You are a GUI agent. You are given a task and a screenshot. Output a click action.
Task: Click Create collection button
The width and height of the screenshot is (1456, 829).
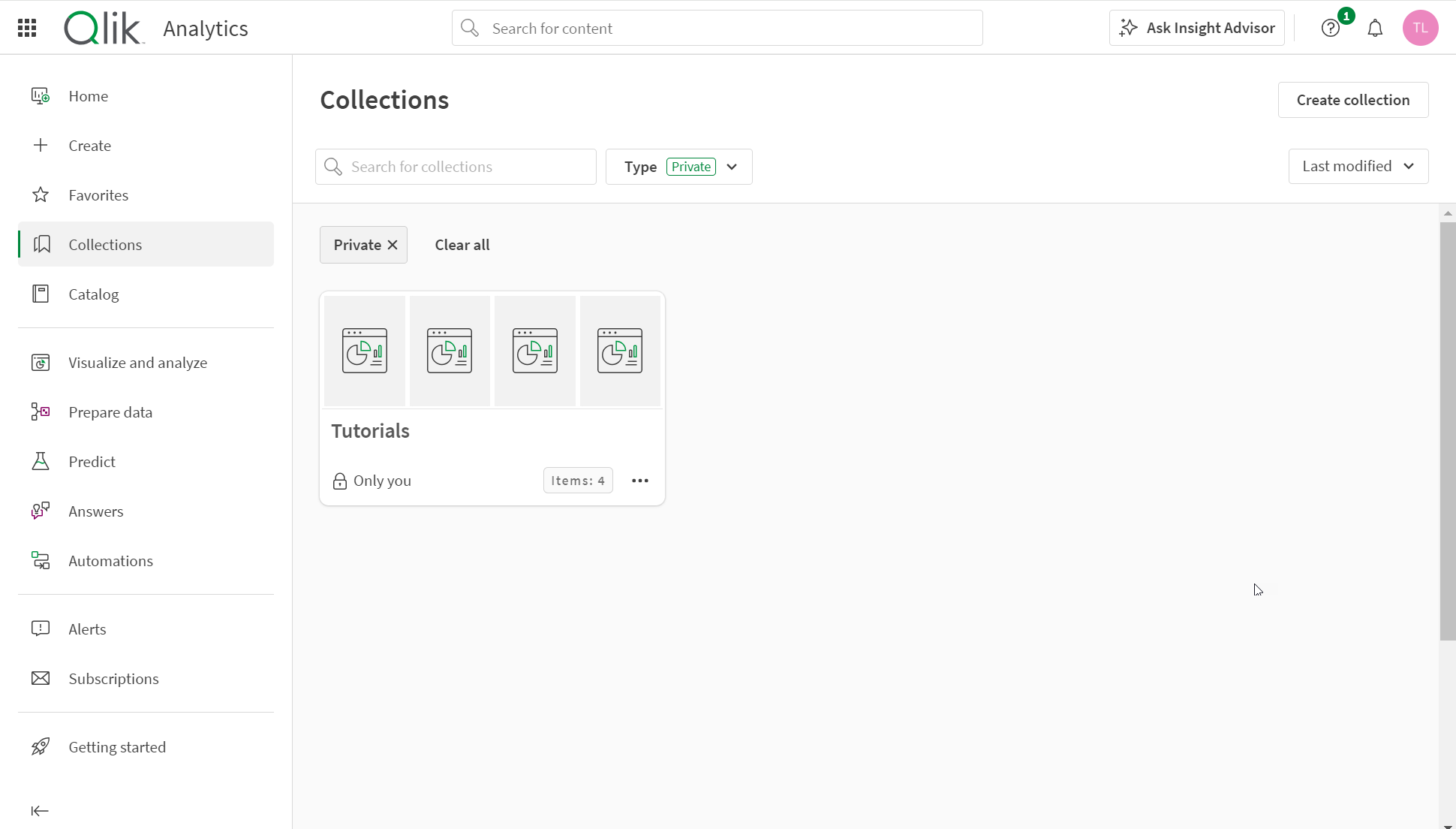pyautogui.click(x=1353, y=99)
